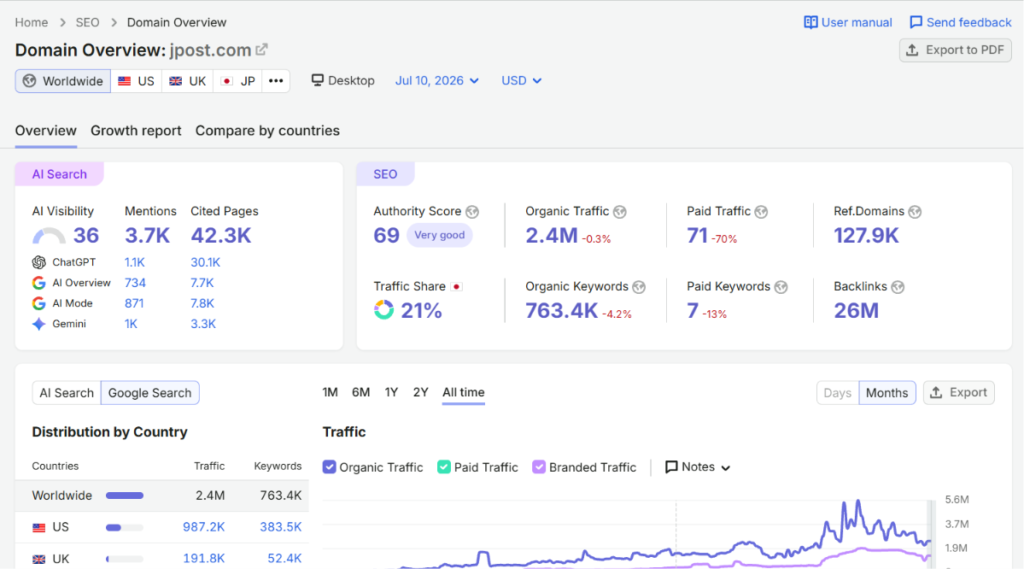Viewport: 1024px width, 569px height.
Task: Click the Backlinks globe info icon
Action: (x=898, y=287)
